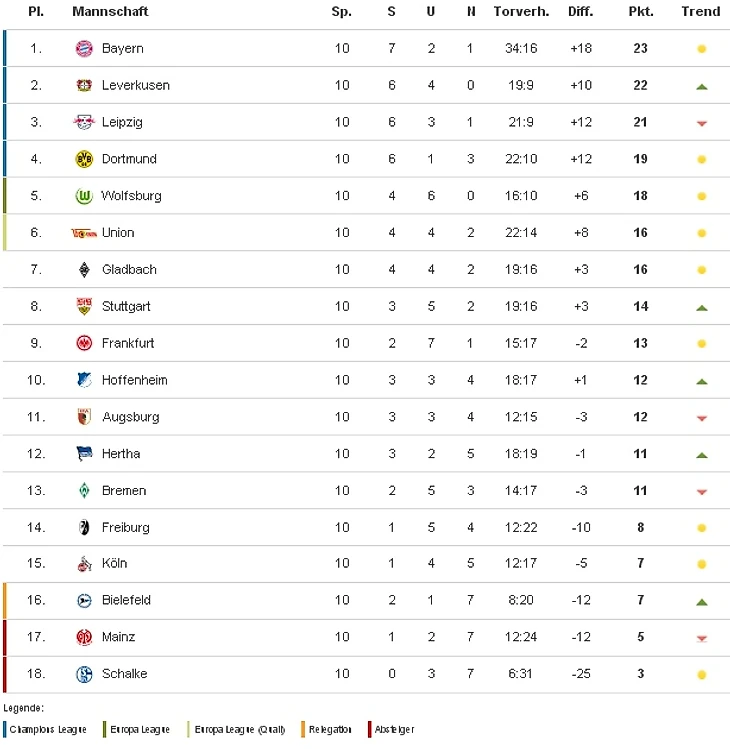Click Bayern's yellow trend dot

701,49
